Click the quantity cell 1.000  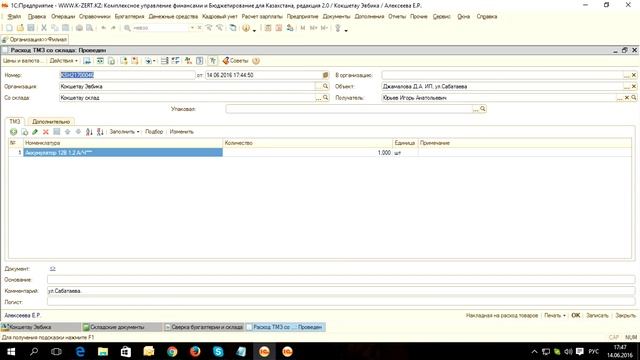click(307, 153)
